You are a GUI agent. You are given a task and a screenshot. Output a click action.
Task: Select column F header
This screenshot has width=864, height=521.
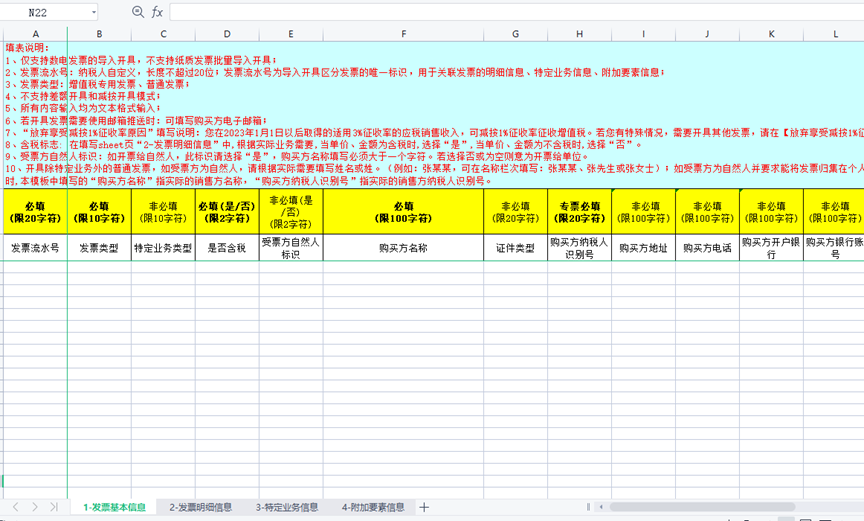[403, 34]
